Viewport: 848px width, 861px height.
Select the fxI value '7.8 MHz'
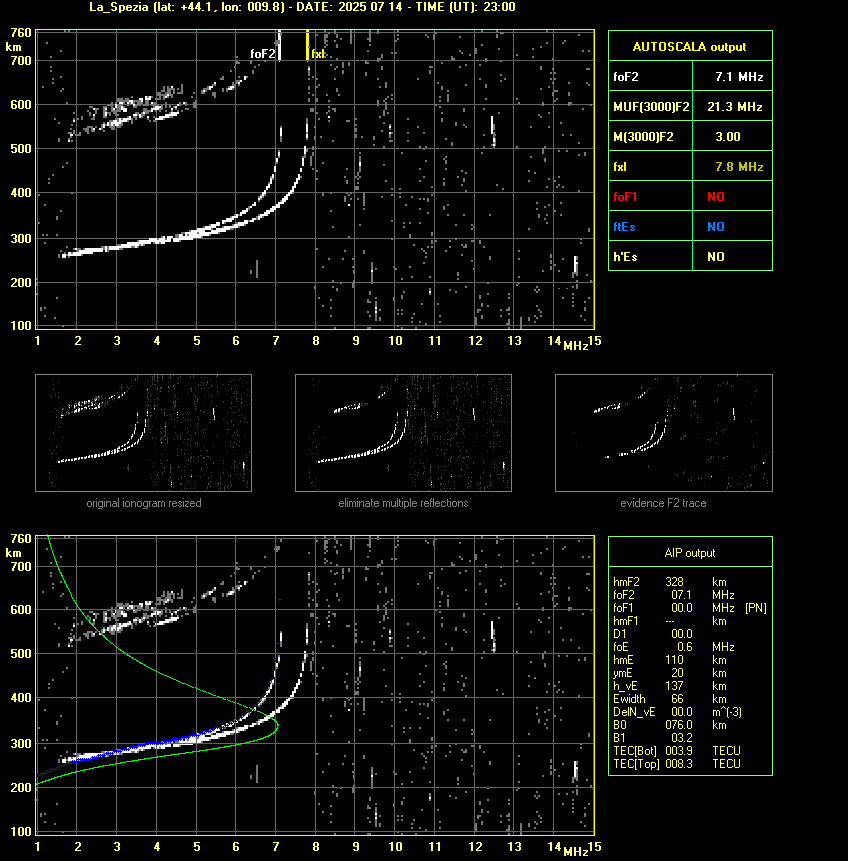point(739,166)
